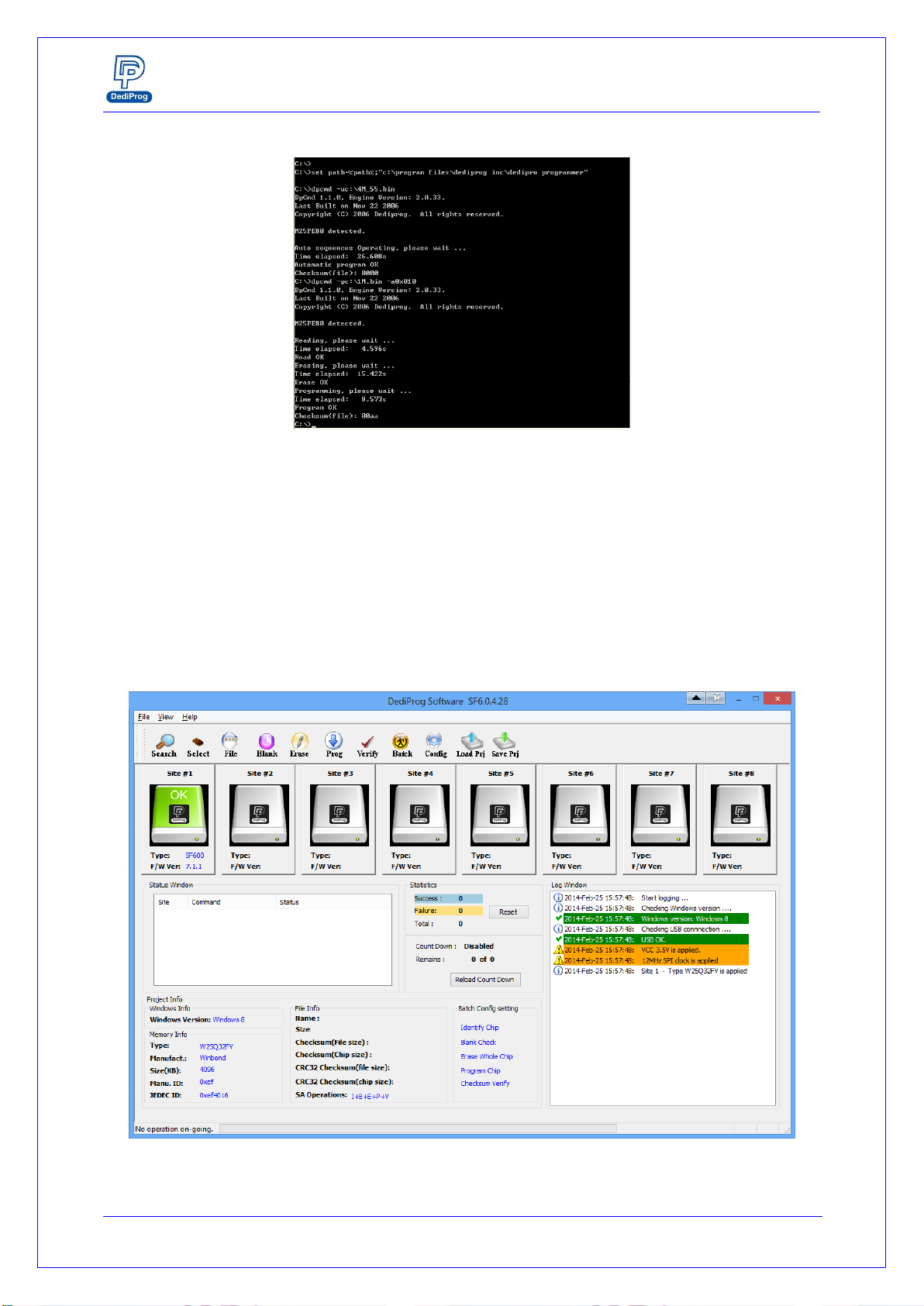Select the green OK drive for Site #1
This screenshot has height=1306, width=924.
[179, 815]
